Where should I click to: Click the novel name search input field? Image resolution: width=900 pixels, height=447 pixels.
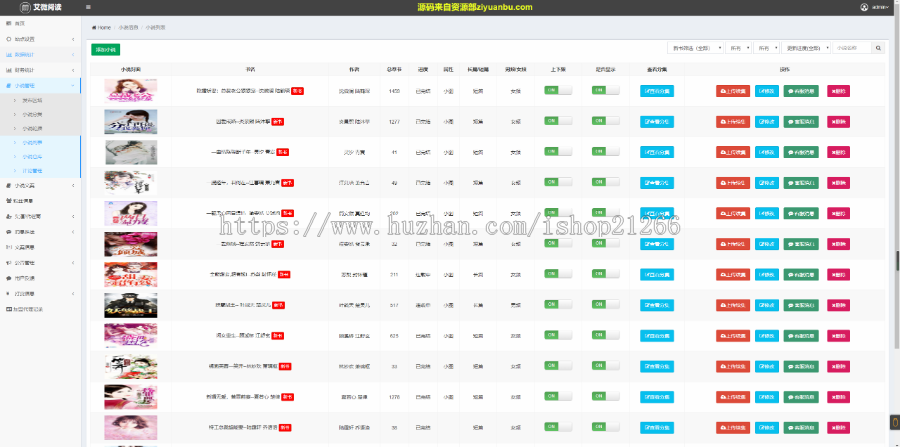pyautogui.click(x=852, y=48)
